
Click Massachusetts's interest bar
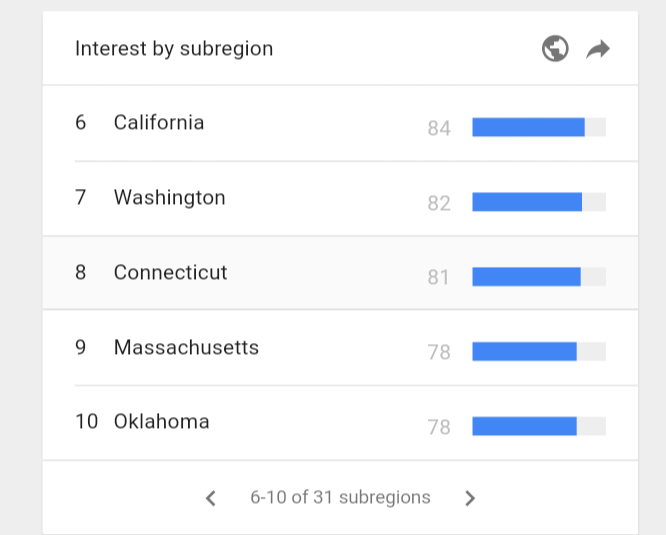point(524,352)
